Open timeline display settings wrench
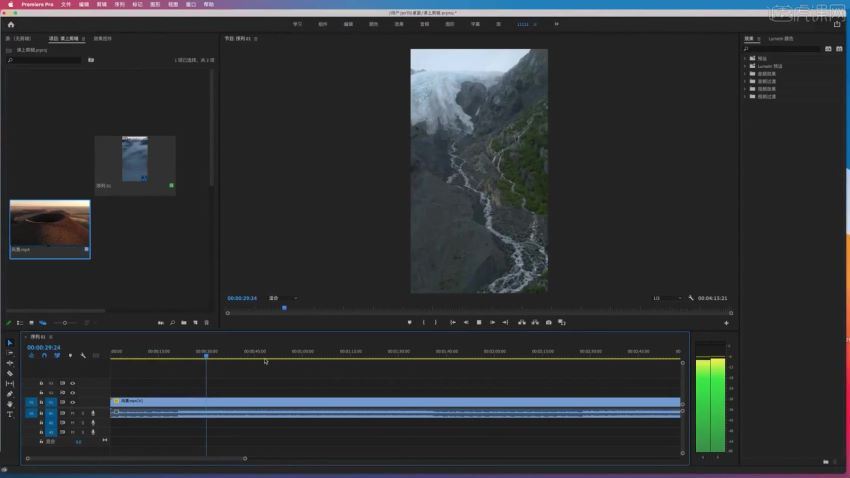The height and width of the screenshot is (478, 850). coord(83,356)
